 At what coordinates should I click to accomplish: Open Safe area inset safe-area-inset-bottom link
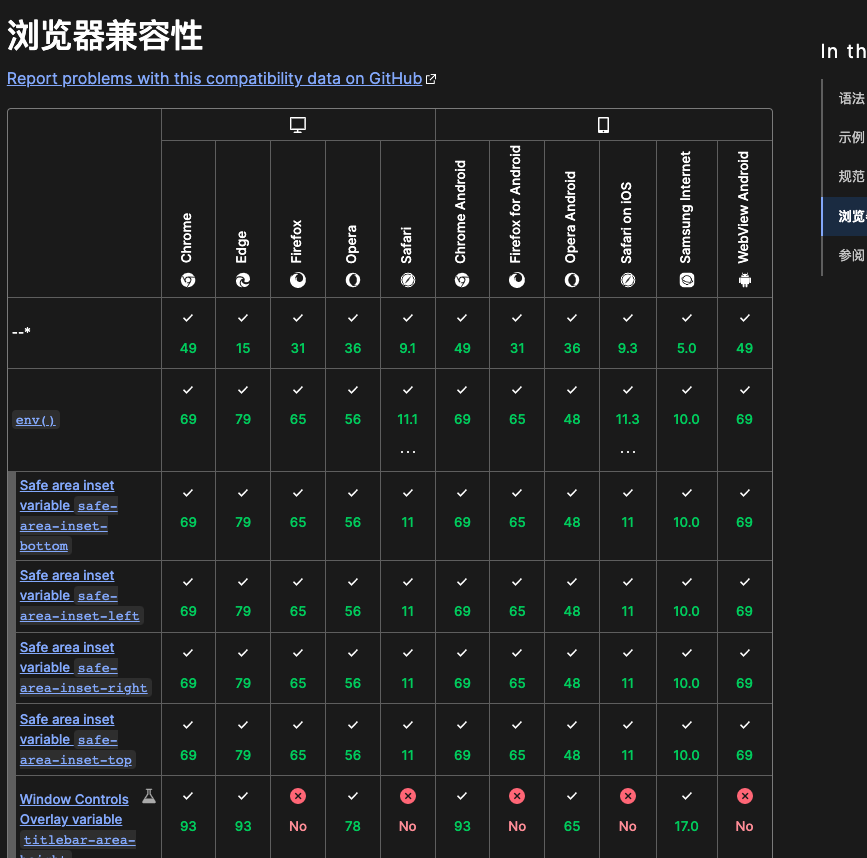[69, 516]
